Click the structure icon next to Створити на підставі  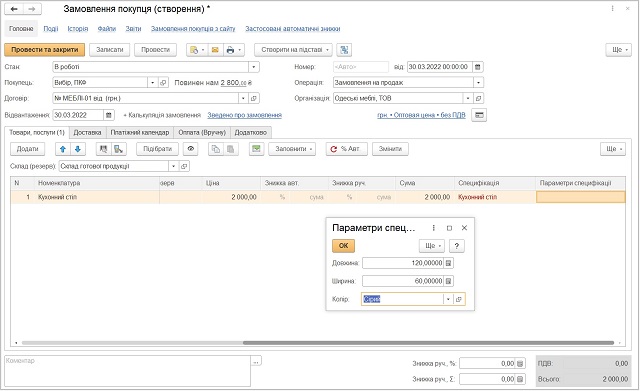click(344, 50)
